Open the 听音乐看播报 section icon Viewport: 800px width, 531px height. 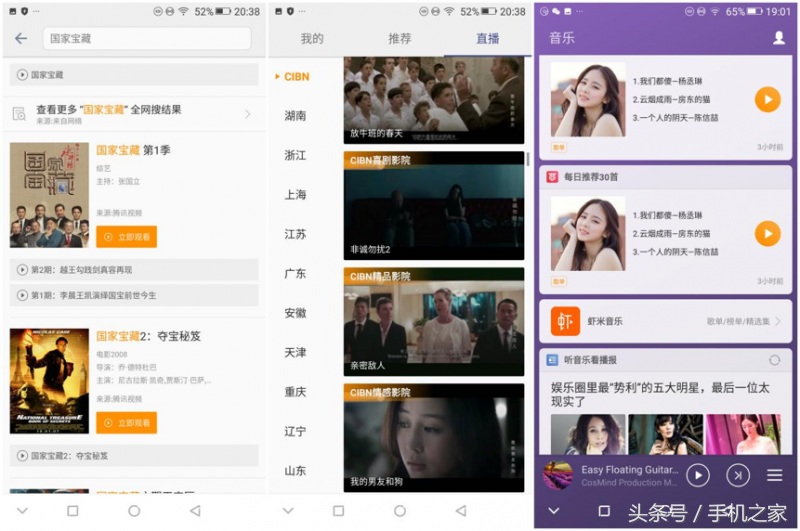click(x=552, y=360)
